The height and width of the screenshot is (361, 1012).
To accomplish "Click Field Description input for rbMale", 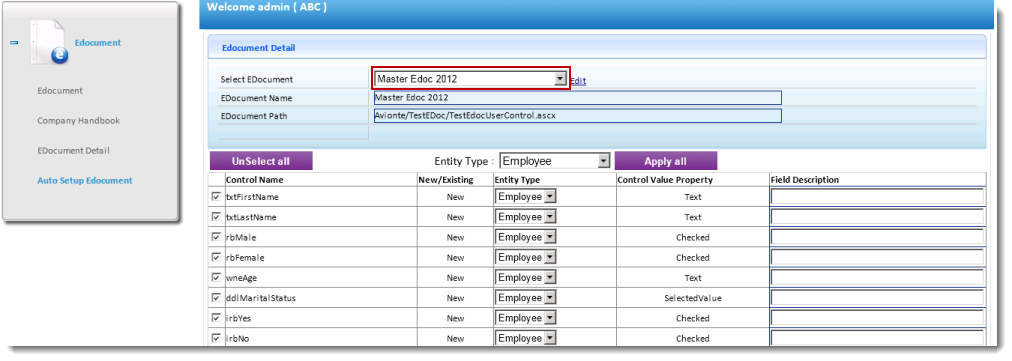I will click(878, 237).
